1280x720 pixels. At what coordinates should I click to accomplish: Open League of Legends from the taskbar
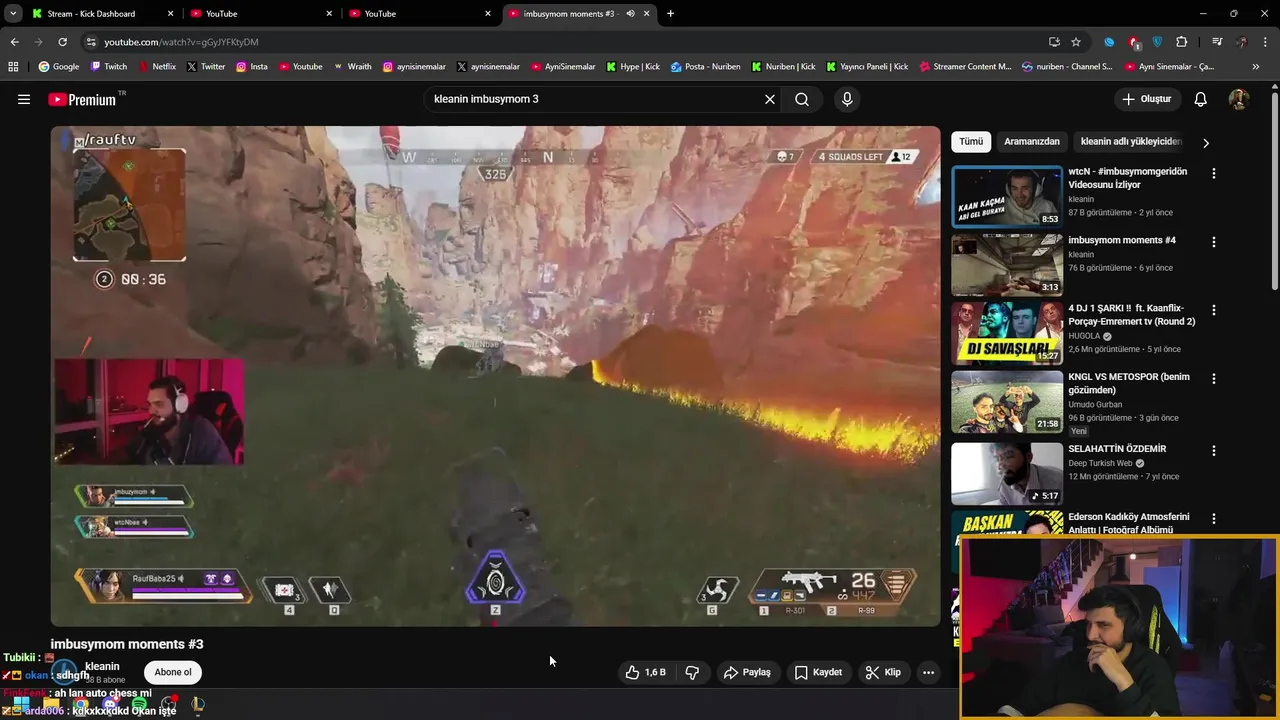[198, 705]
